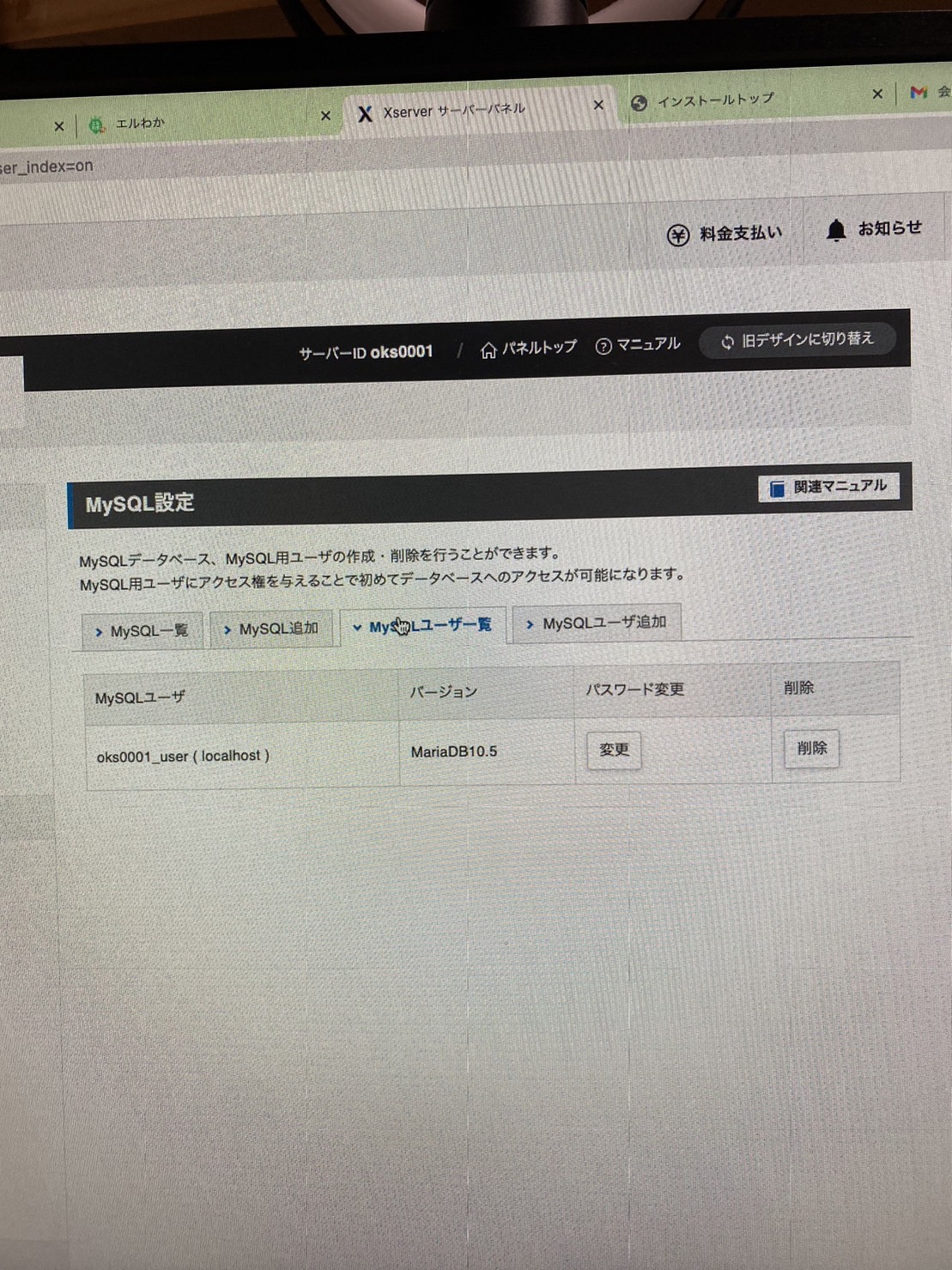
Task: Click the サーバーID oks0001 label
Action: [366, 352]
